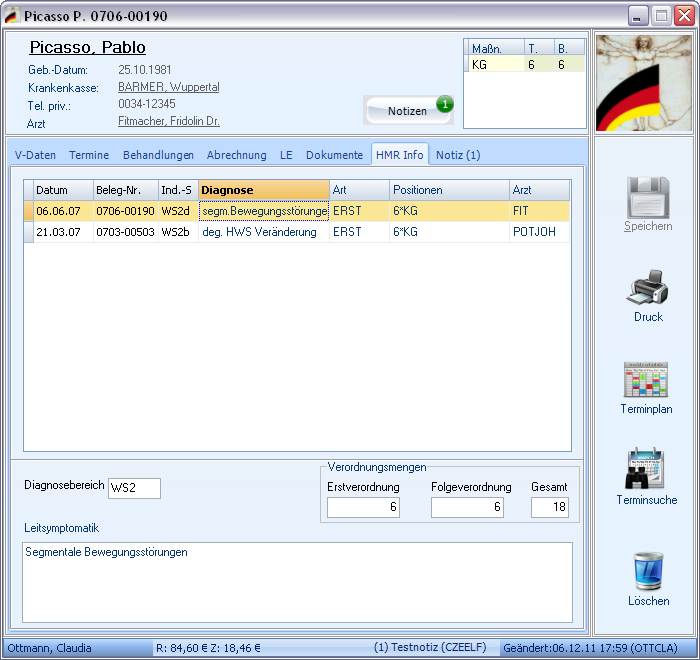Open the Terminsuche binoculars icon
This screenshot has width=700, height=660.
(x=645, y=468)
